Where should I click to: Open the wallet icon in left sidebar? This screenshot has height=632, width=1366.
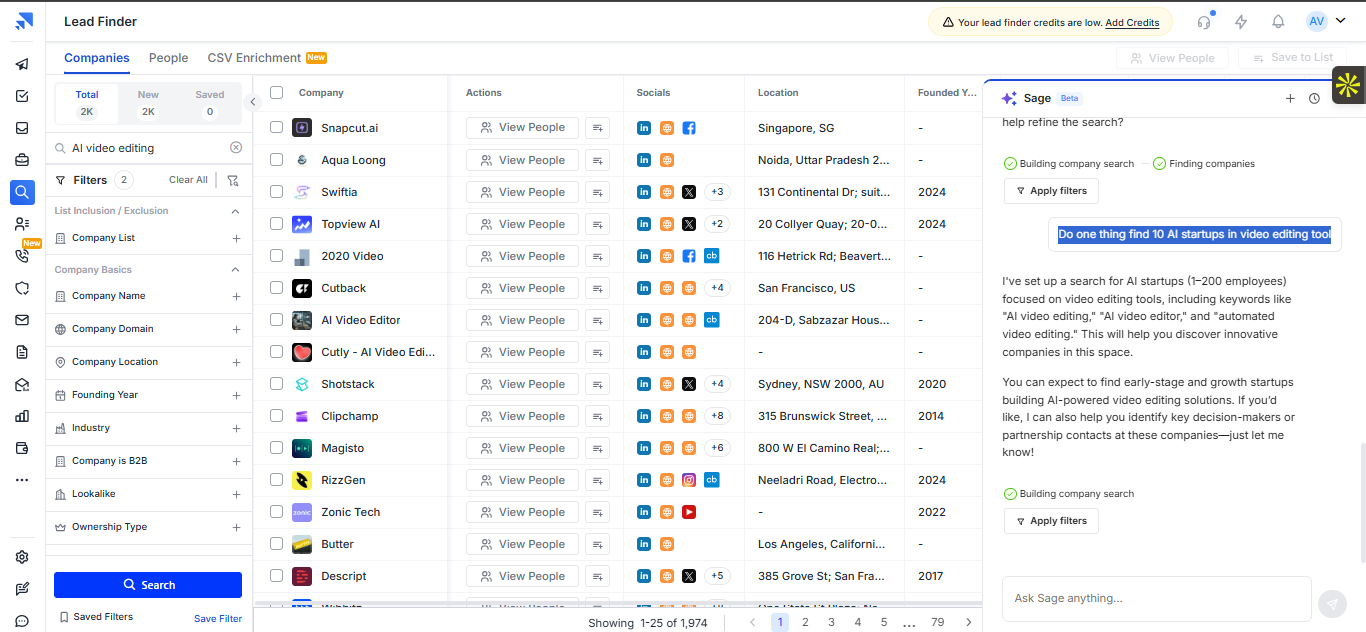[22, 448]
